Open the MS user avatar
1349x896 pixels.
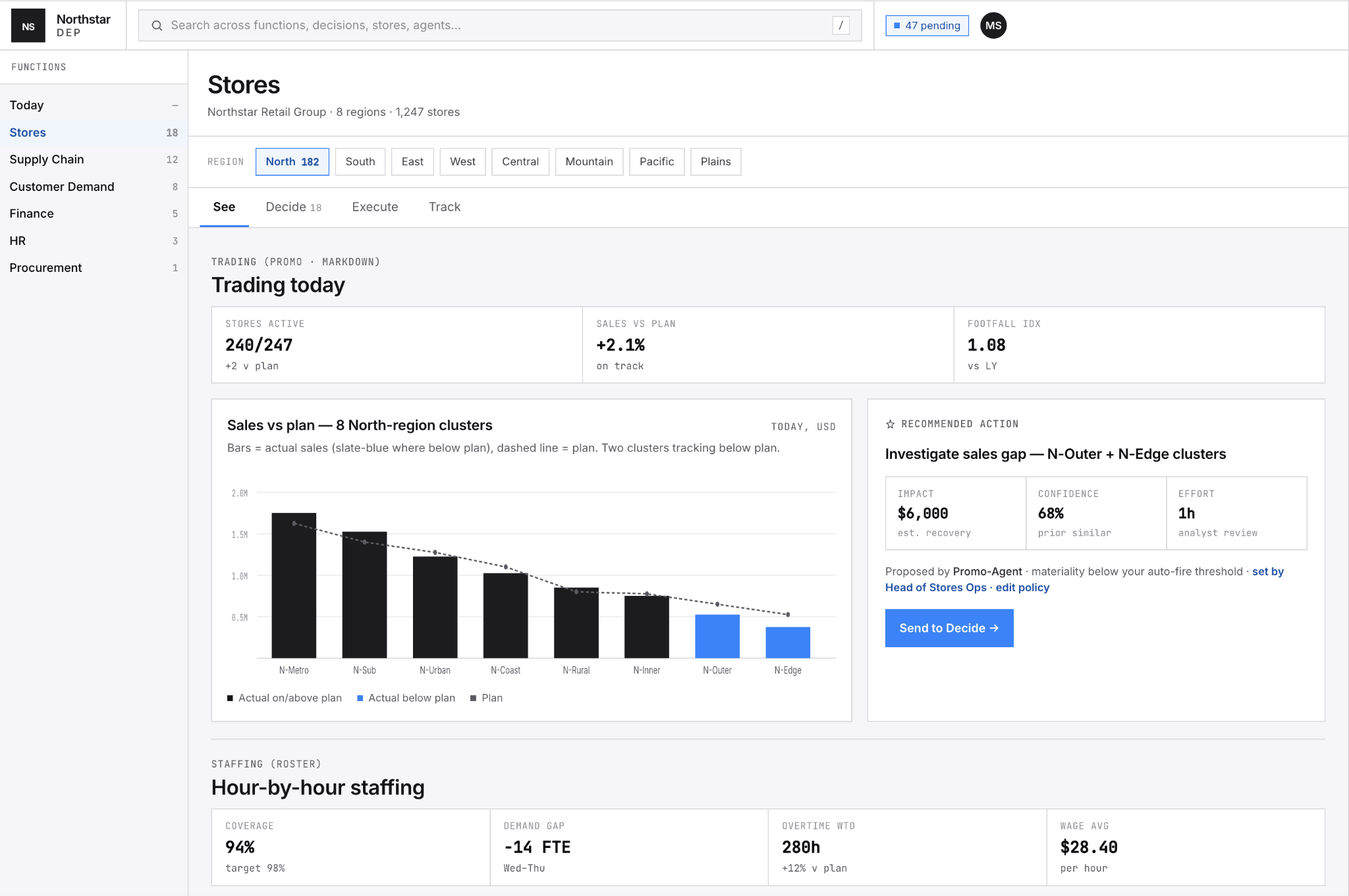993,26
